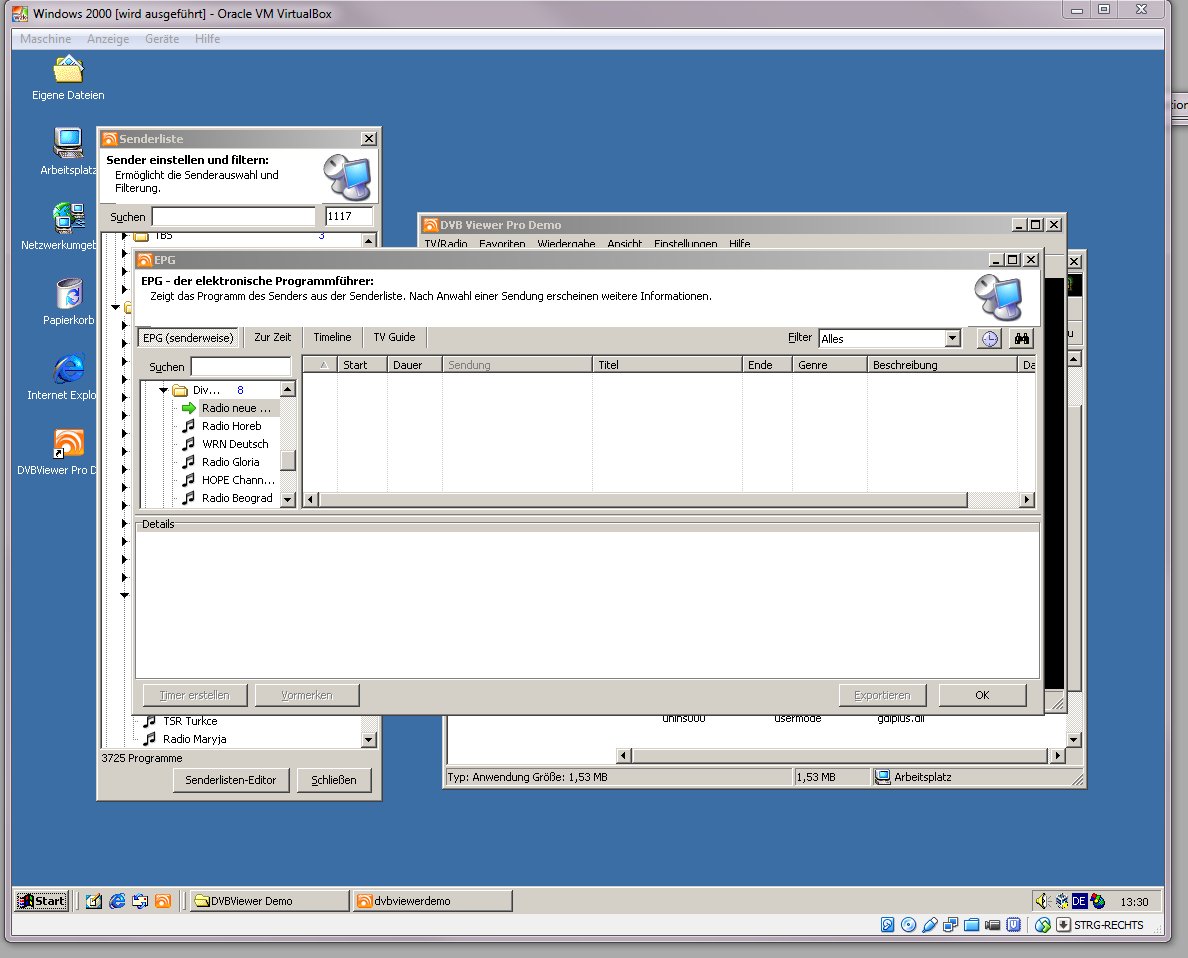Launch Outlook Express from quick launch bar
1188x958 pixels.
[140, 901]
